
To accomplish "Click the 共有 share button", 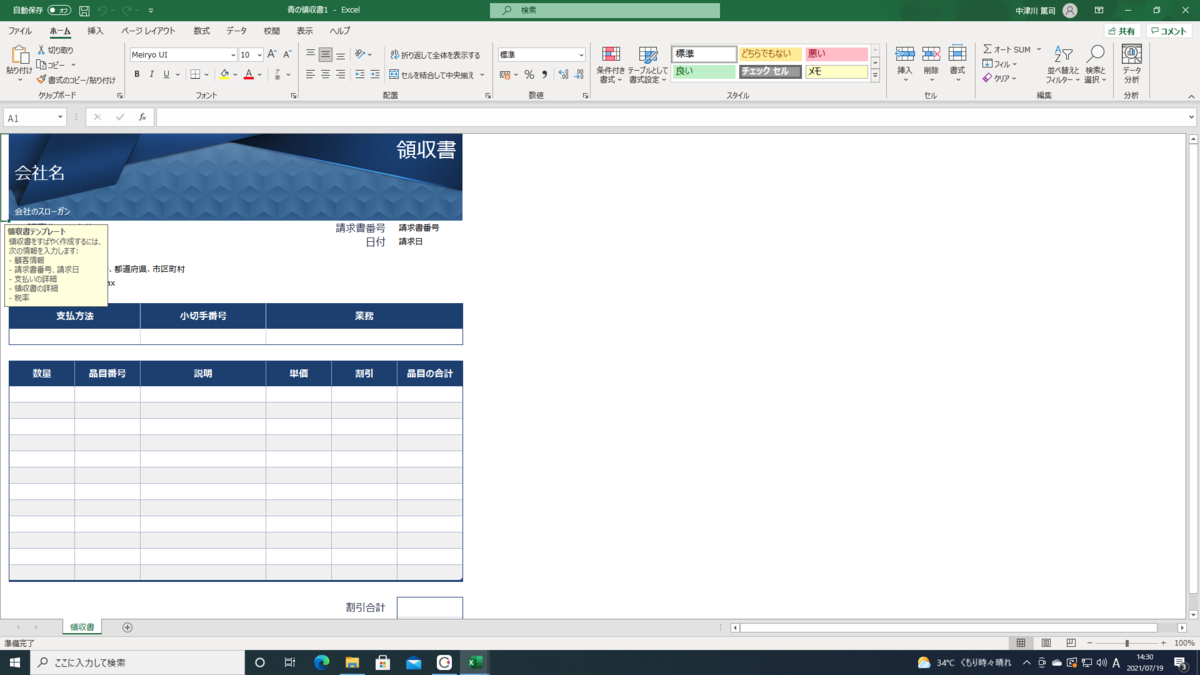I will [1121, 31].
